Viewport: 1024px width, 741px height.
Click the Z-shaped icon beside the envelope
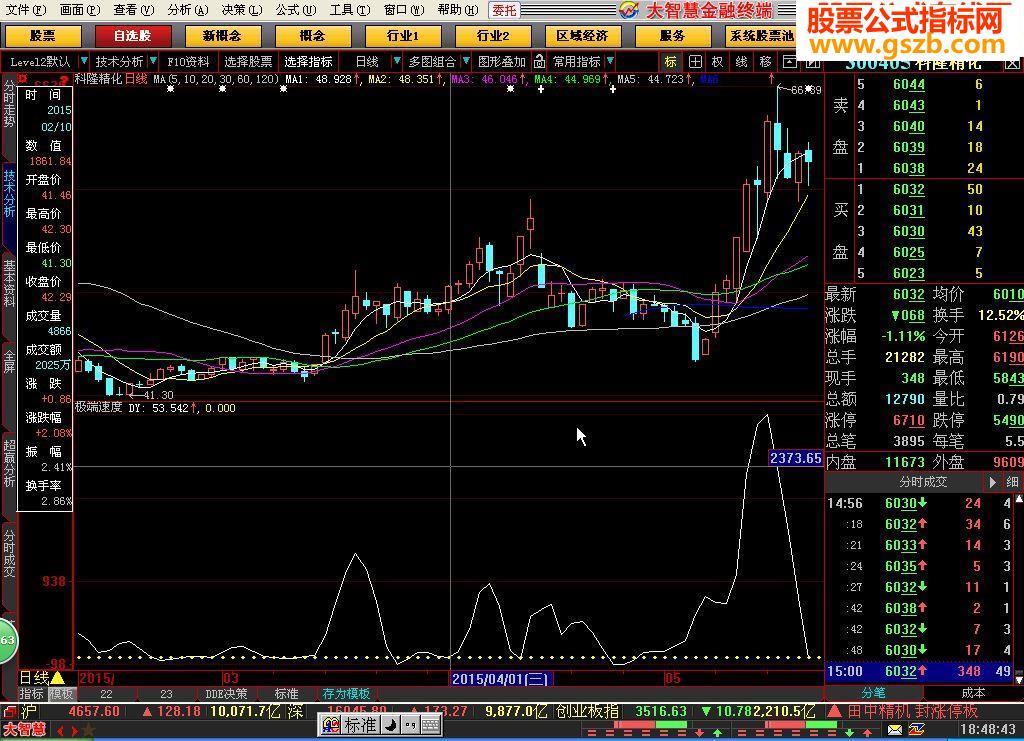pyautogui.click(x=916, y=729)
